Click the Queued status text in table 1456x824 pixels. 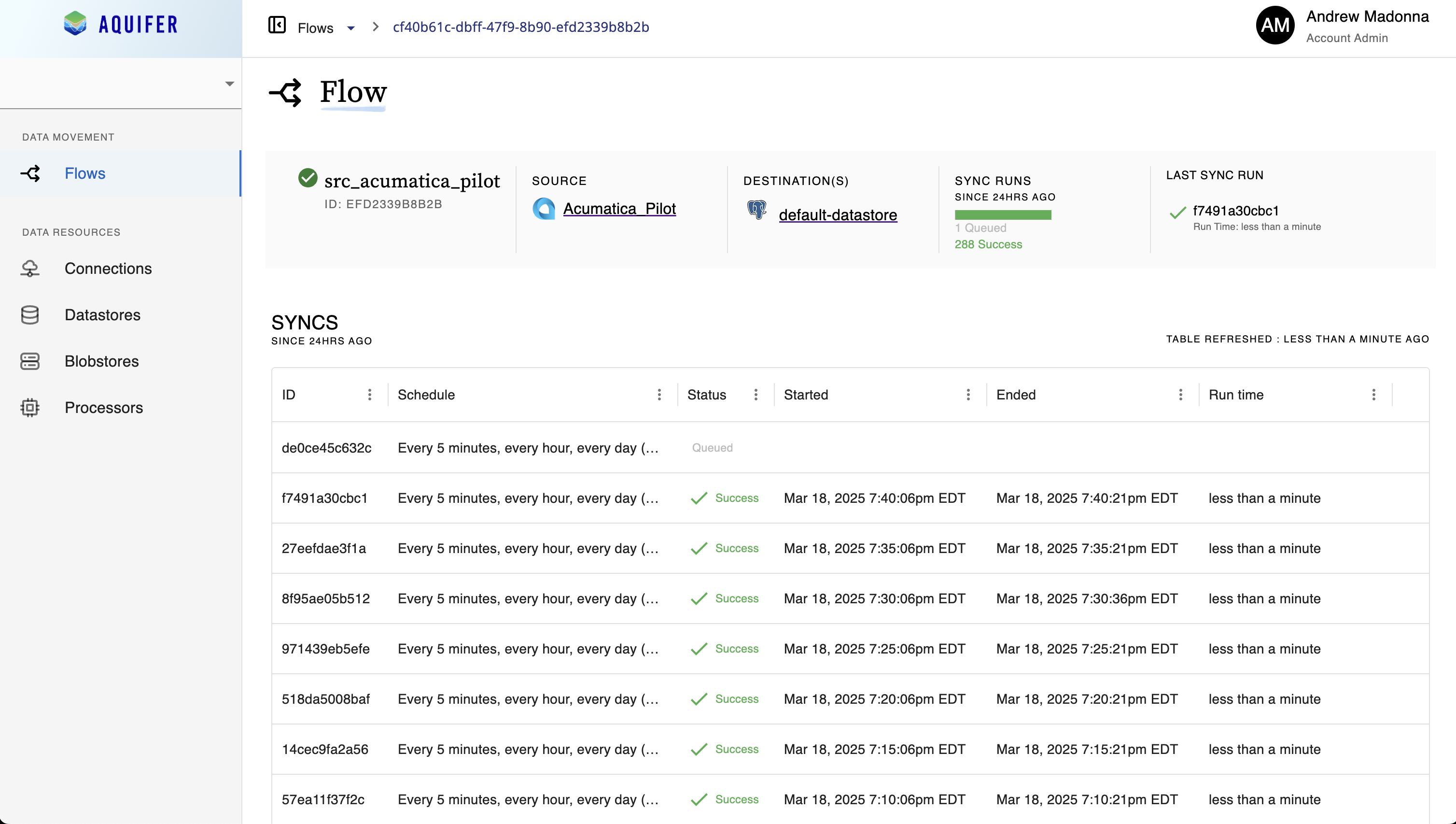point(712,448)
